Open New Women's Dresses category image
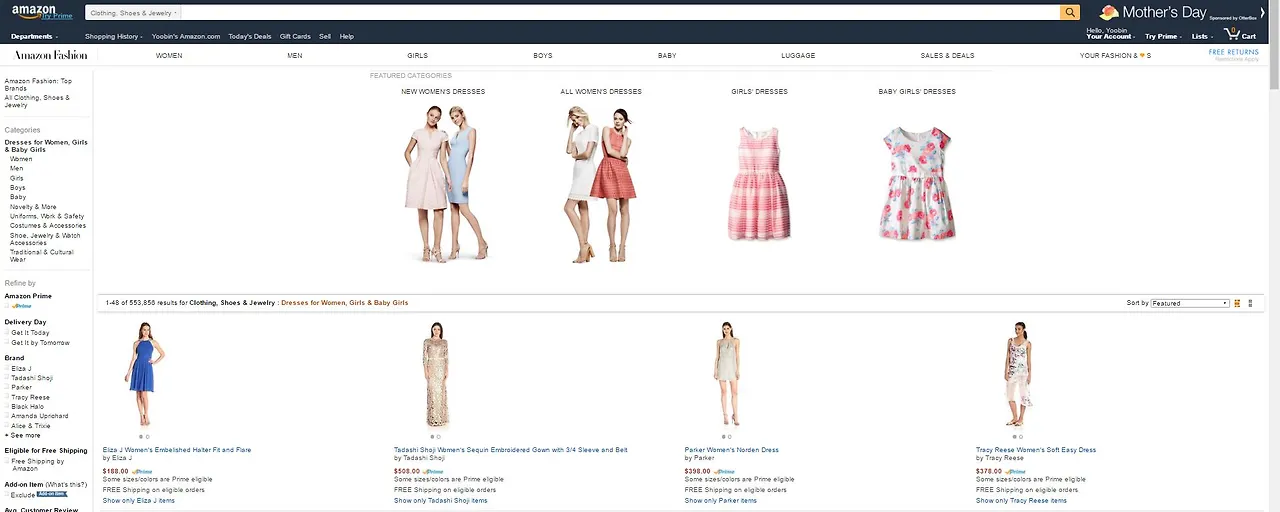 446,184
